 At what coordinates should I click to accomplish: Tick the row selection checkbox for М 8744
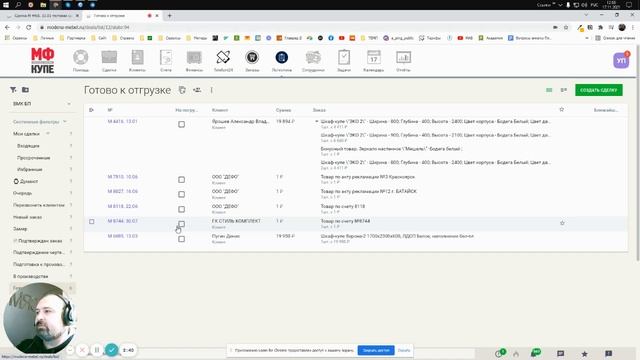click(x=91, y=221)
